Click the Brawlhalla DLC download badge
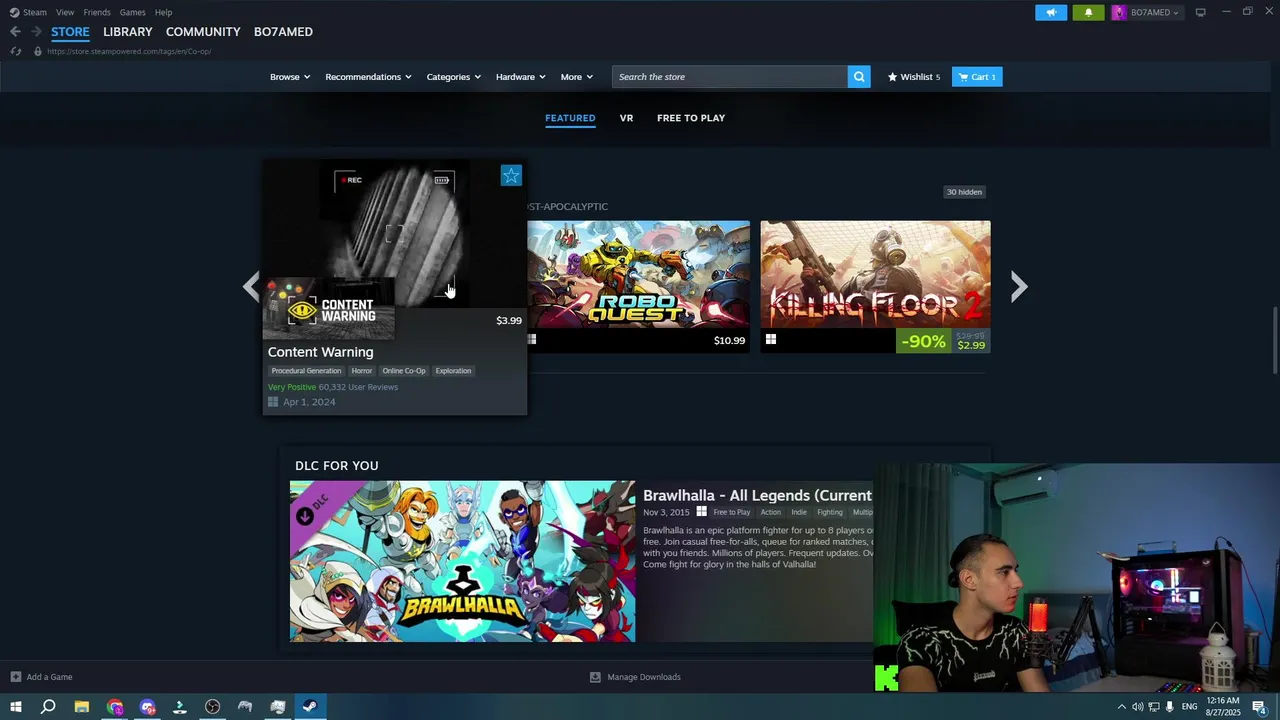 (x=305, y=517)
